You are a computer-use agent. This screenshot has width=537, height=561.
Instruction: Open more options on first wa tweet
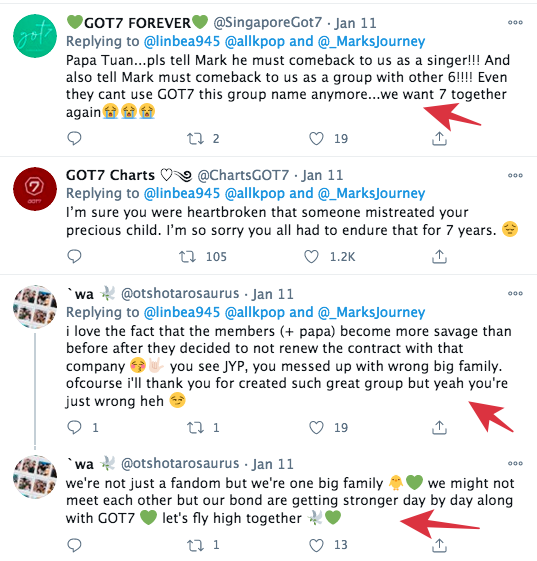click(515, 293)
